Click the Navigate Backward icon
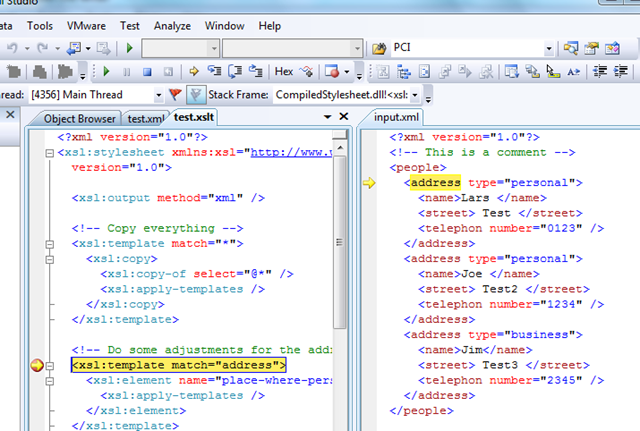The height and width of the screenshot is (431, 640). 74,48
